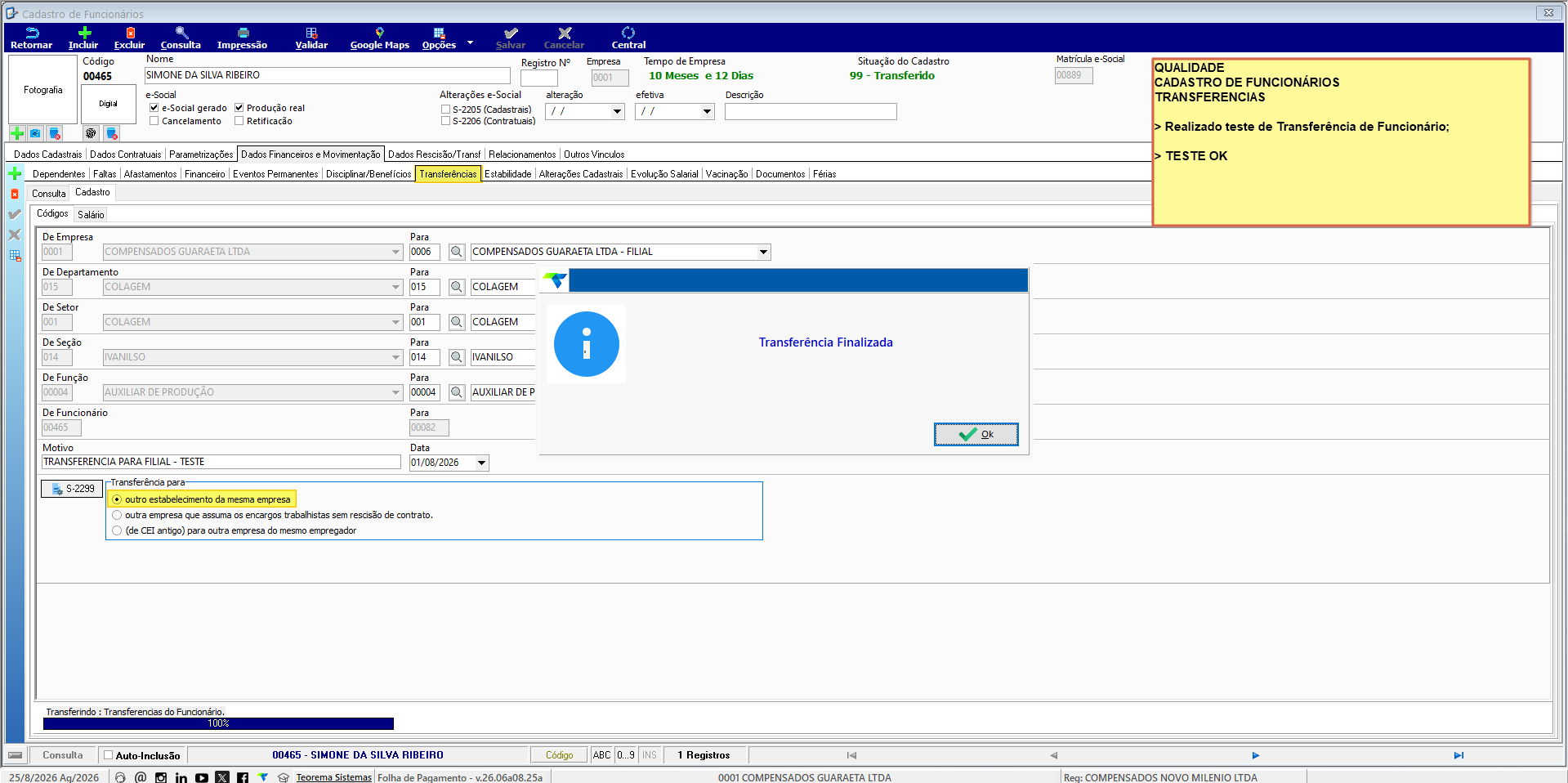
Task: Open the Opções dropdown arrow
Action: coord(470,43)
